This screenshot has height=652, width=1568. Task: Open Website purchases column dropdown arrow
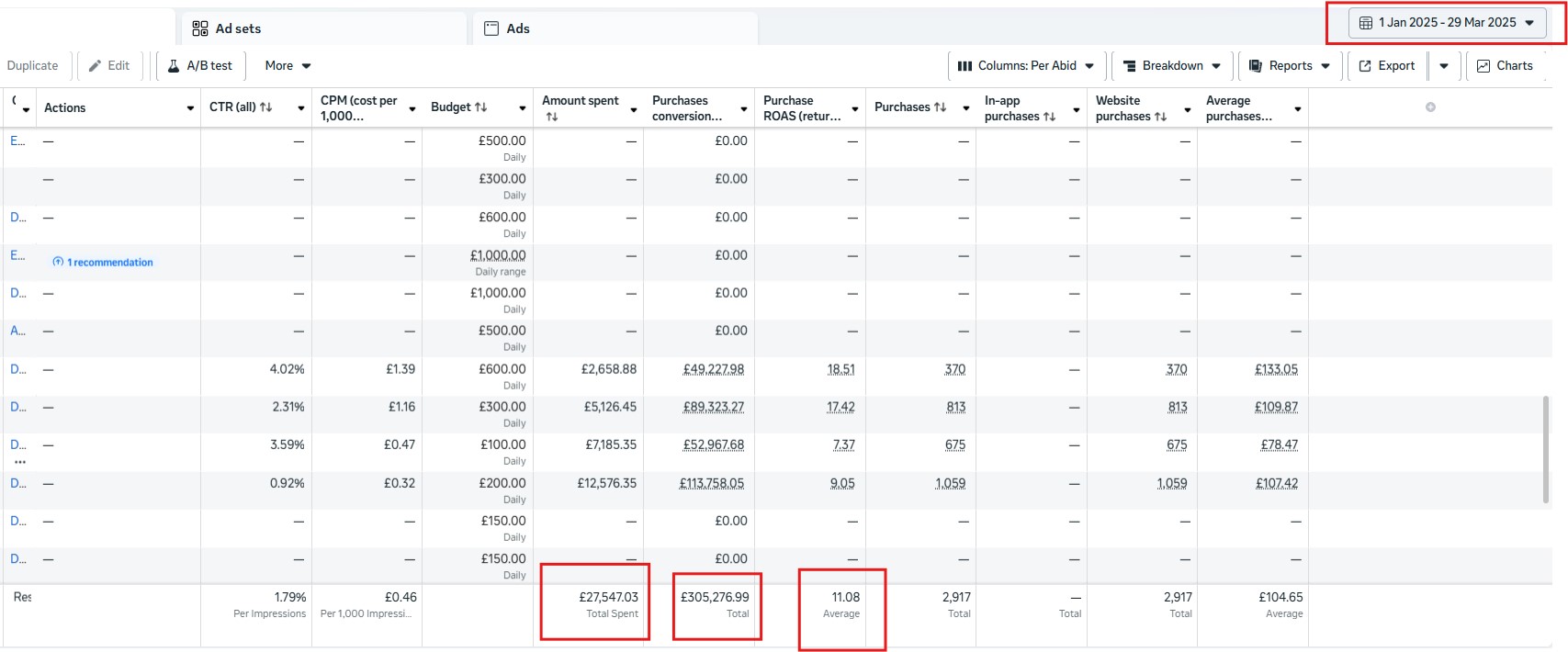pyautogui.click(x=1188, y=108)
